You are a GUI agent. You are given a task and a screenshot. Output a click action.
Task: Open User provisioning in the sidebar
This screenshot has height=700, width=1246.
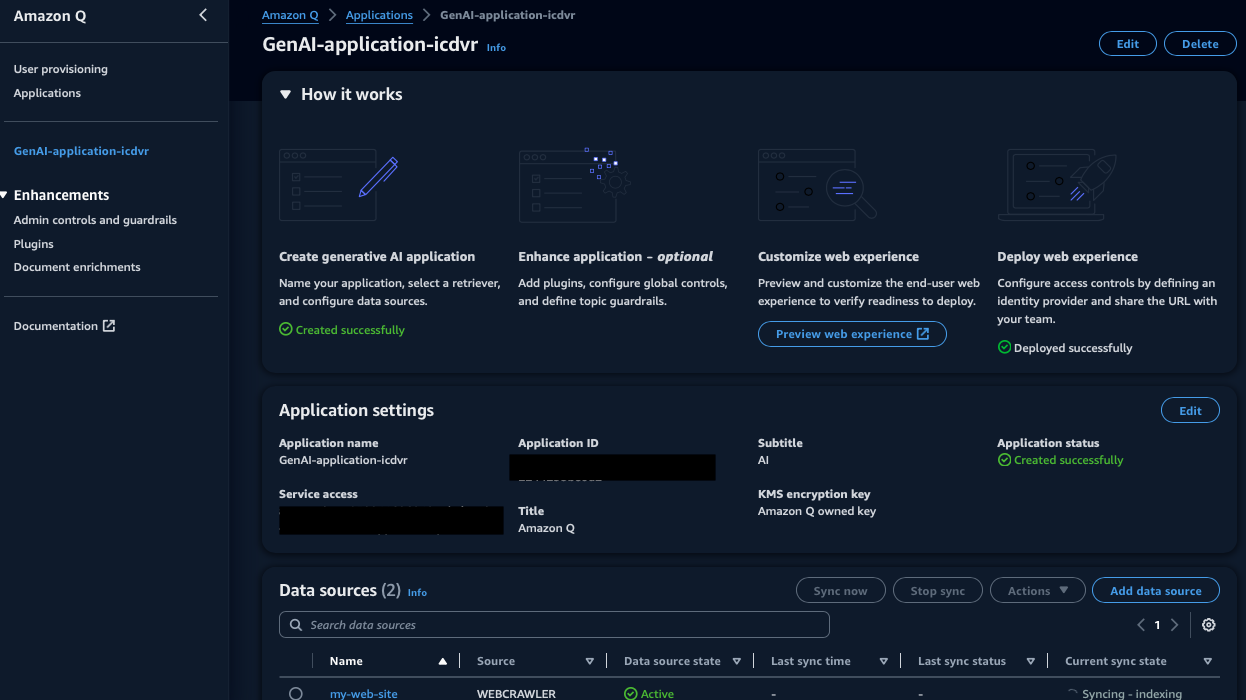coord(61,69)
